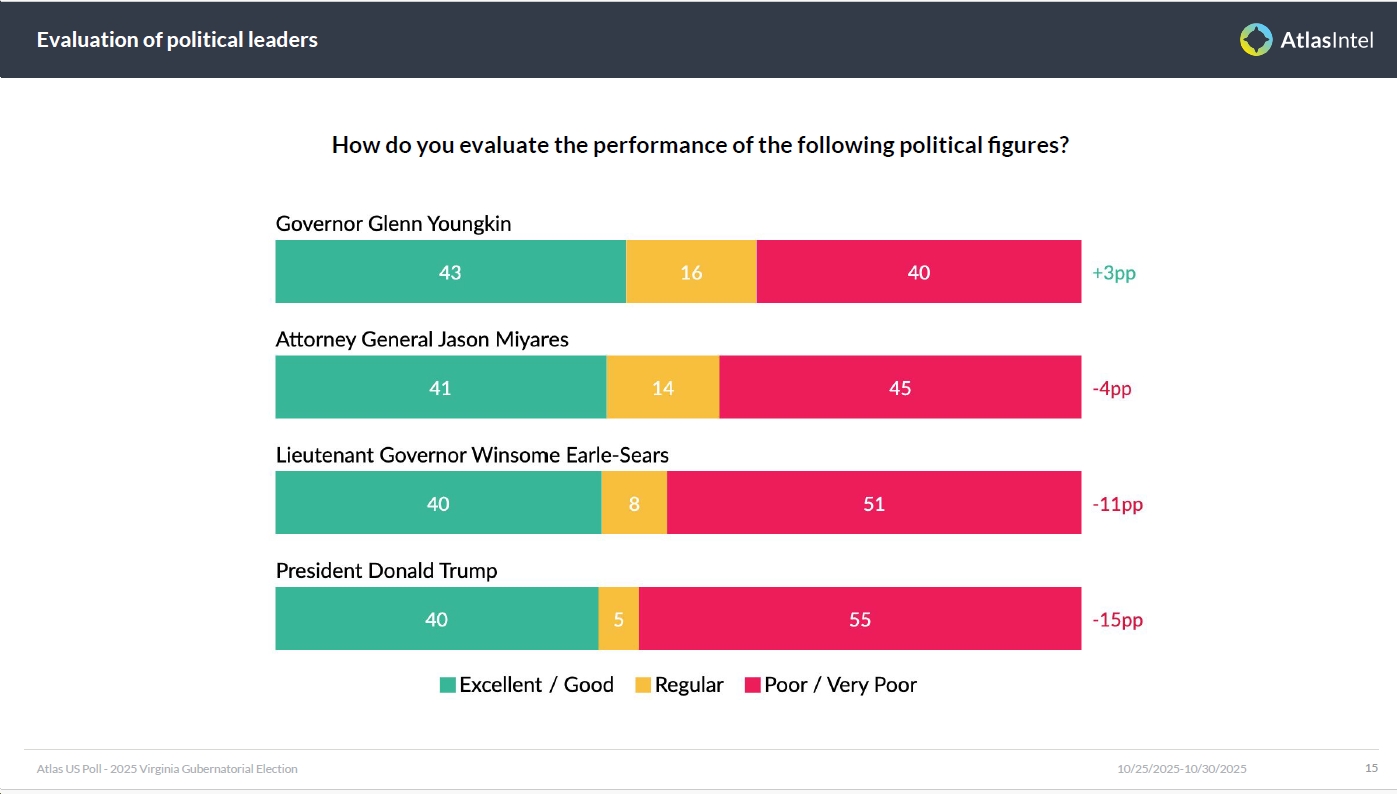Click the green Excellent / Good legend swatch

point(448,685)
